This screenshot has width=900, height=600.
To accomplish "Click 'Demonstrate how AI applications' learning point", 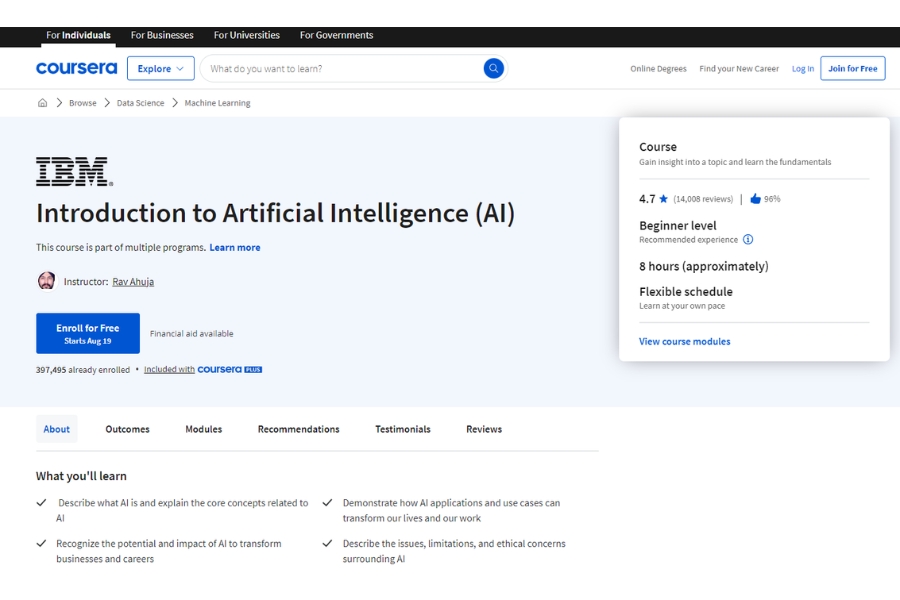I will coord(451,510).
